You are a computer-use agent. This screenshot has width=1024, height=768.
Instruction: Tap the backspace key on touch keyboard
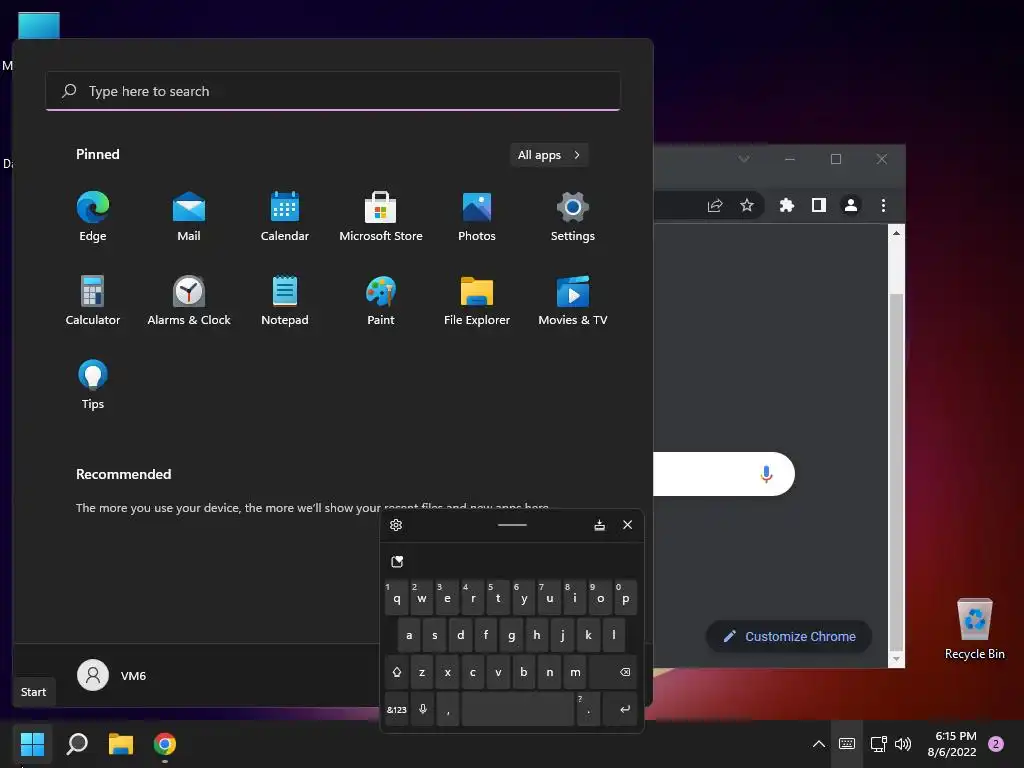613,672
